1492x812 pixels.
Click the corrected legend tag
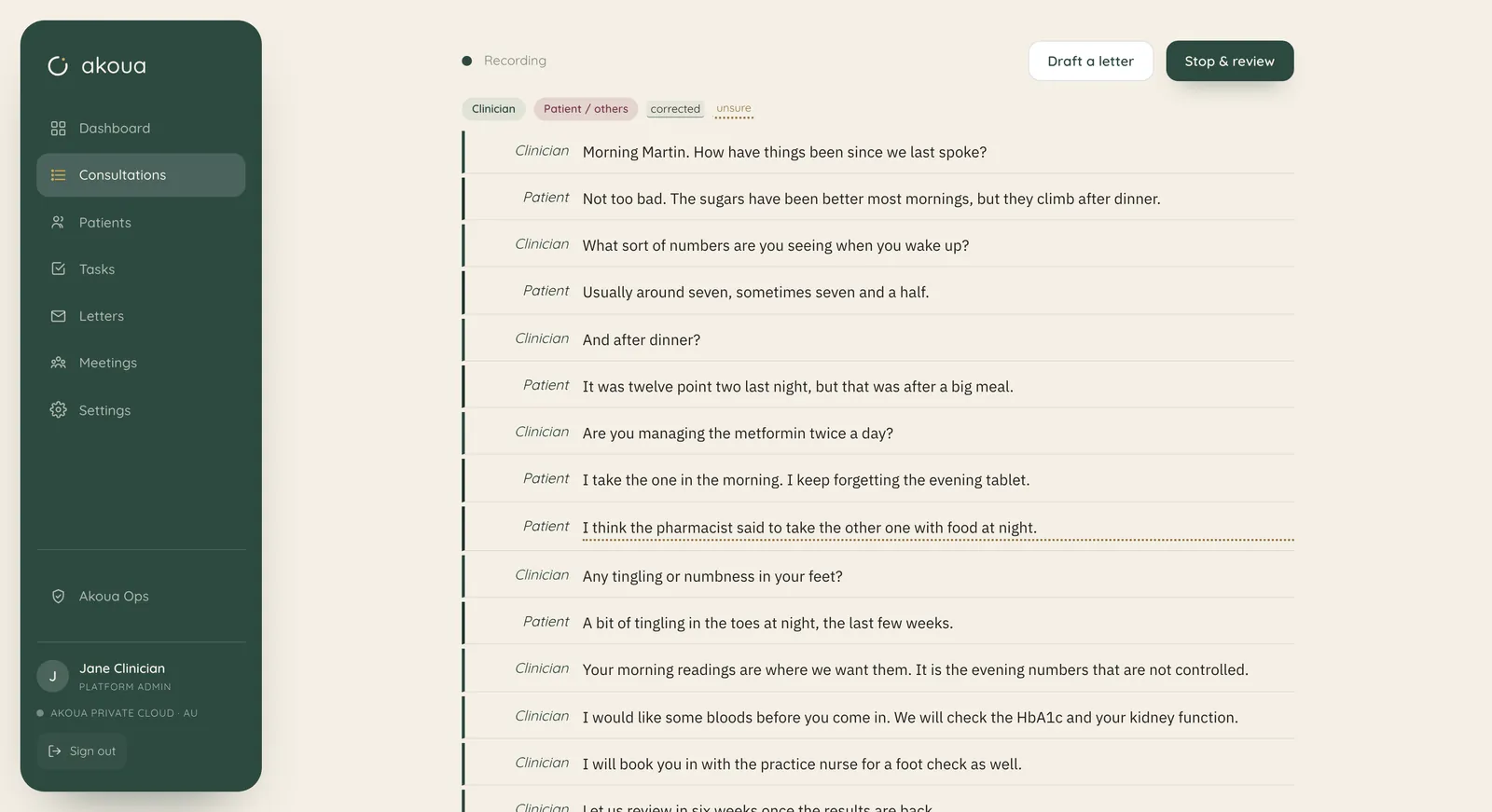point(675,109)
